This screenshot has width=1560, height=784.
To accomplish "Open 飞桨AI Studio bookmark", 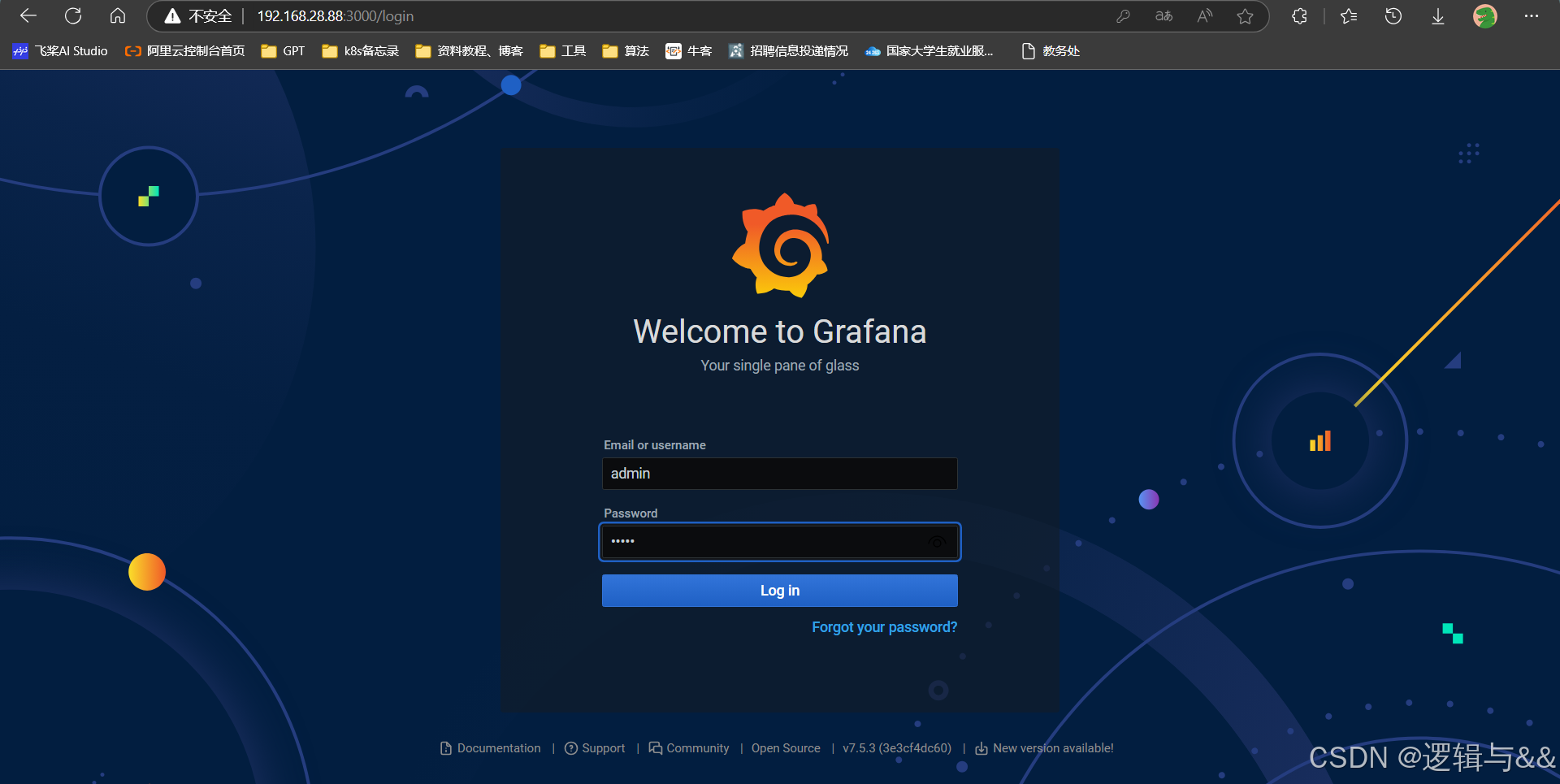I will pos(60,51).
